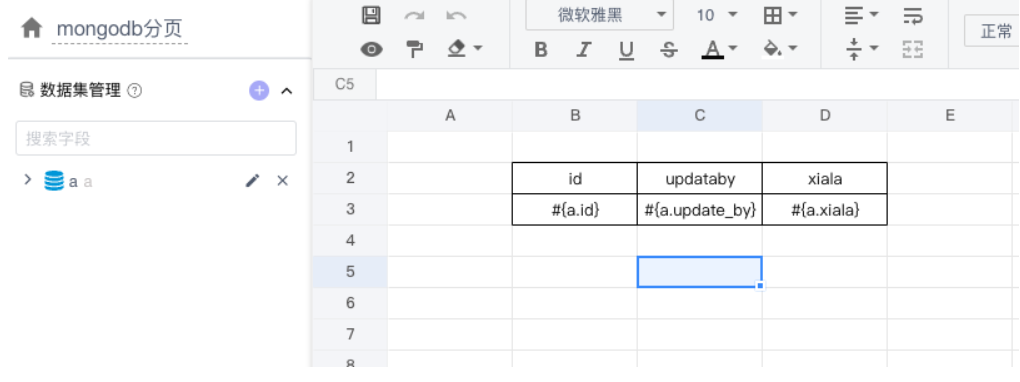Open the fill color dropdown
Screen dimensions: 1020x382
780,49
